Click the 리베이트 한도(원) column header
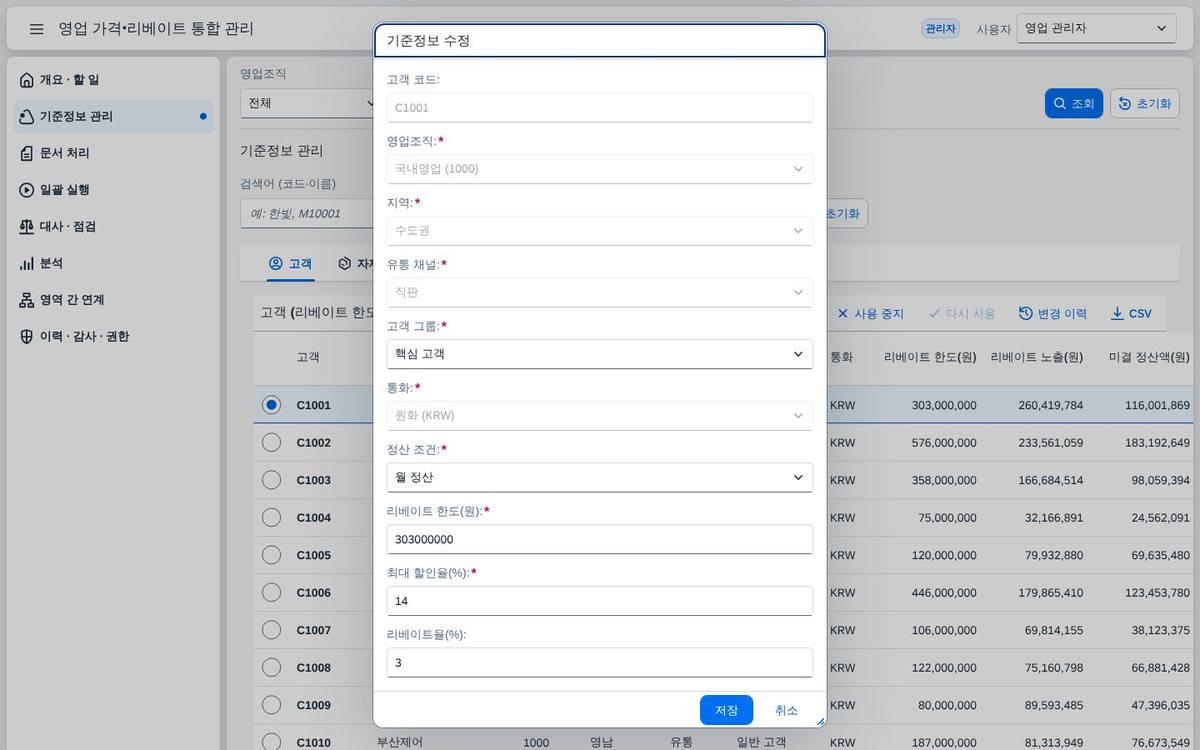The height and width of the screenshot is (750, 1200). pyautogui.click(x=930, y=357)
